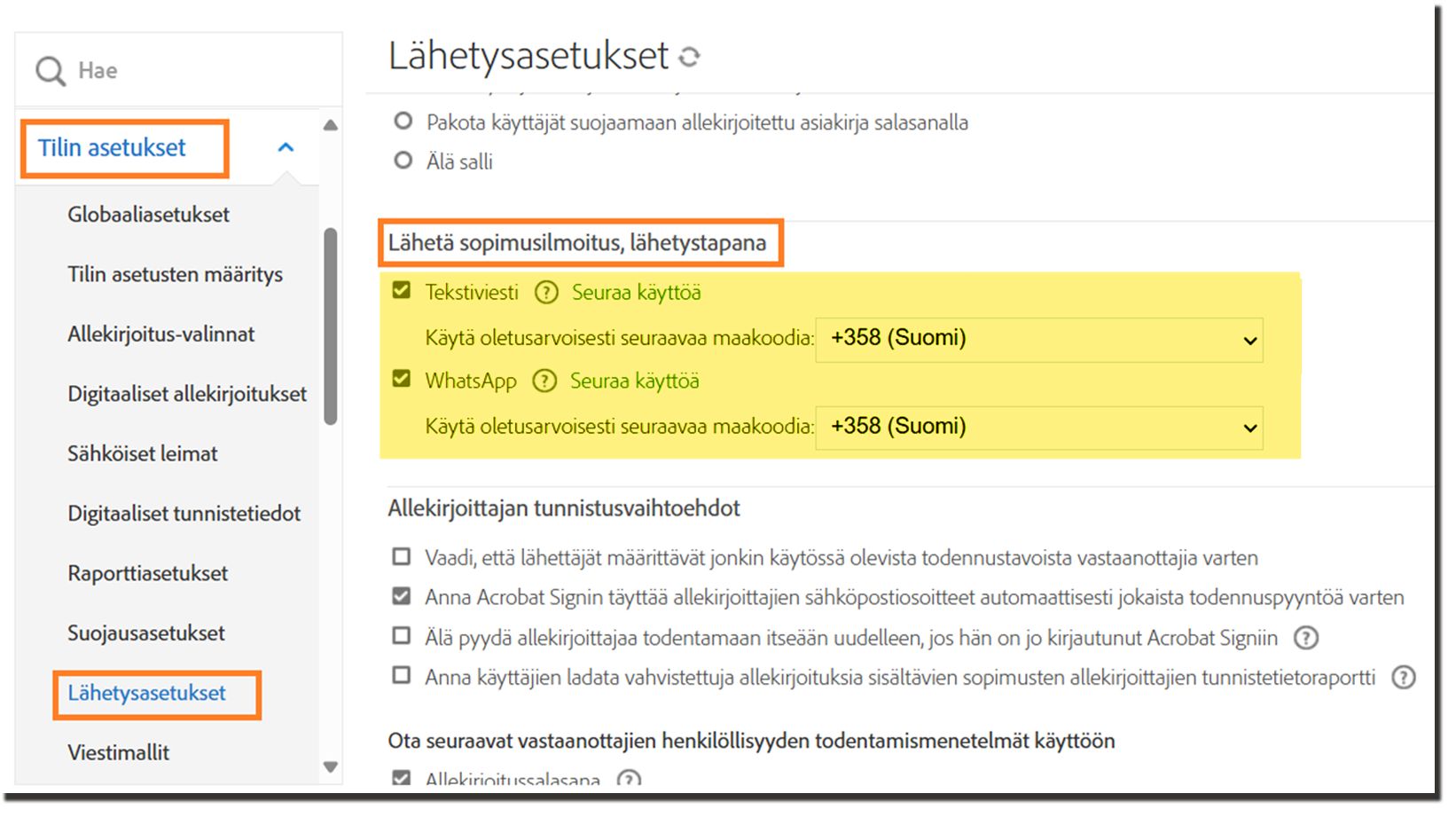Viewport: 1456px width, 833px height.
Task: Click the sidebar scroll-up arrow
Action: [x=331, y=126]
